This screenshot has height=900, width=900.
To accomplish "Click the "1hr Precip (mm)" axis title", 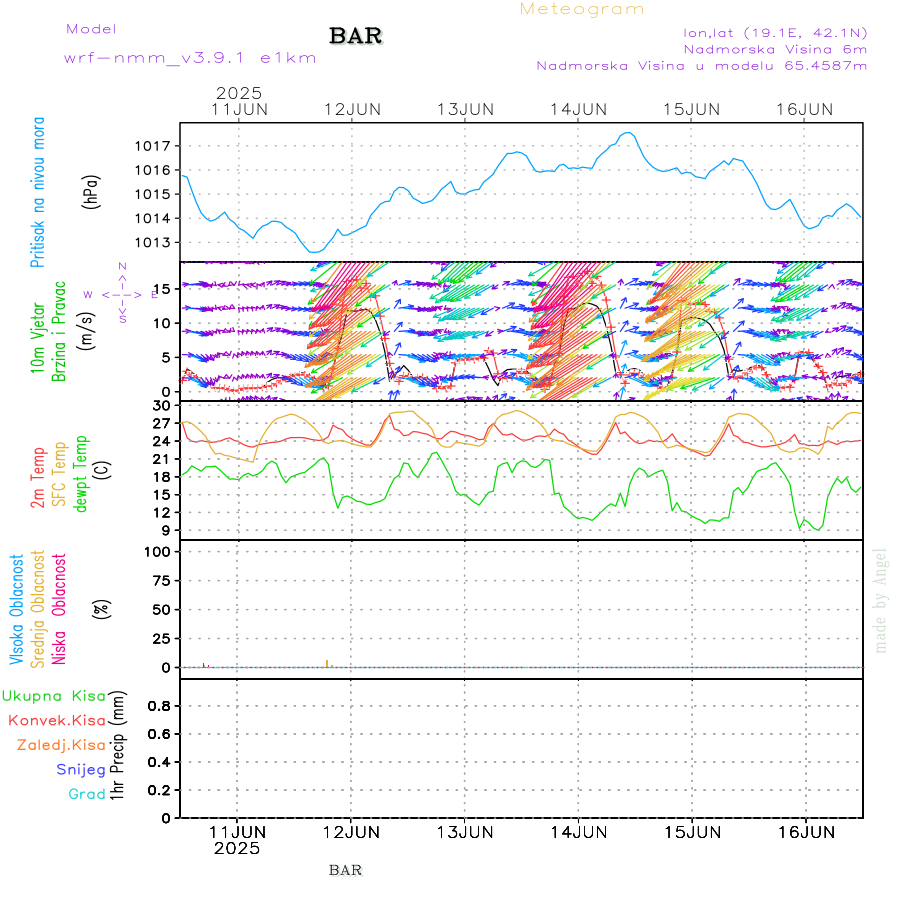I will click(x=117, y=745).
